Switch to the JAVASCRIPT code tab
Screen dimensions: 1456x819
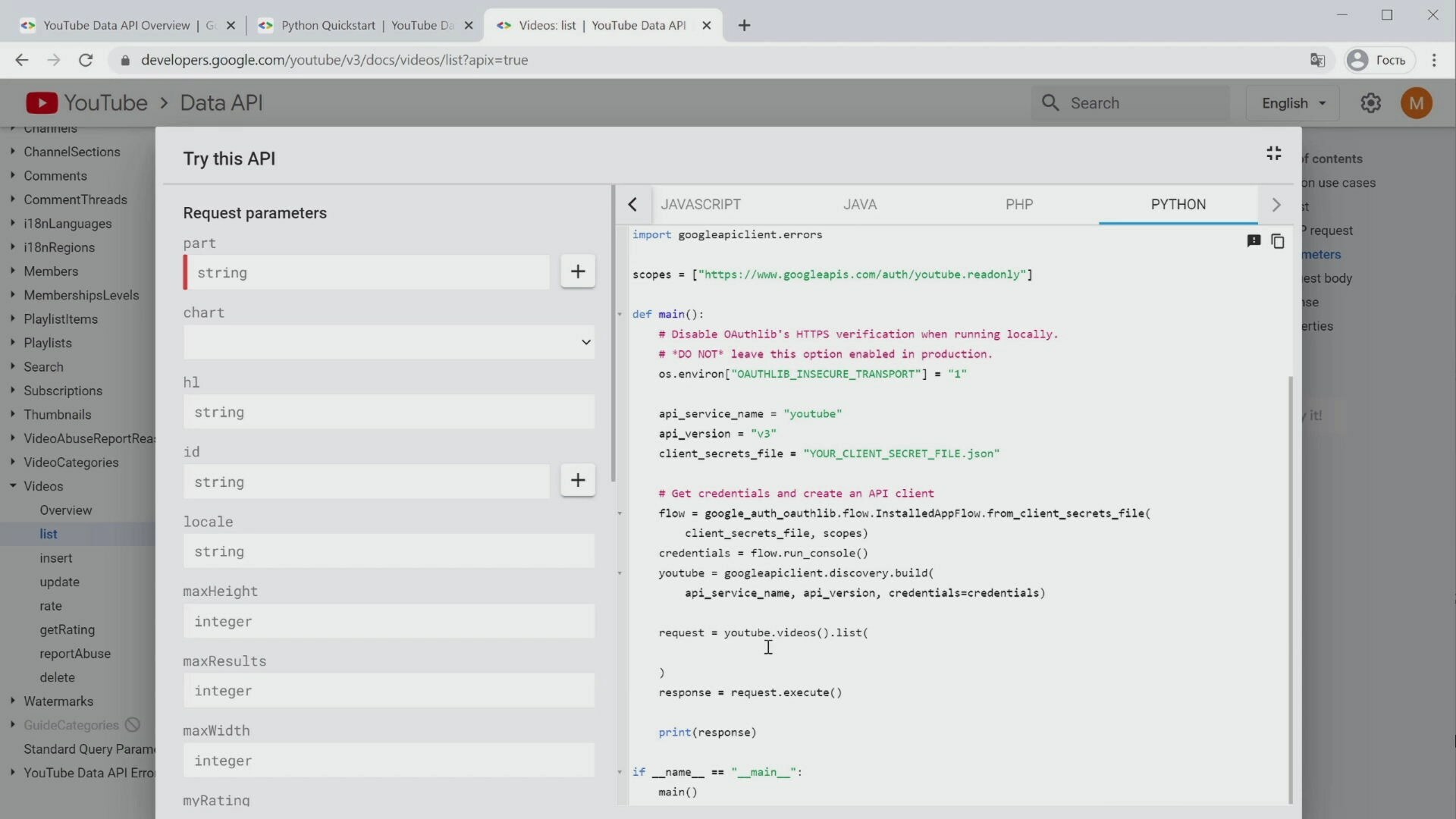[x=701, y=205]
